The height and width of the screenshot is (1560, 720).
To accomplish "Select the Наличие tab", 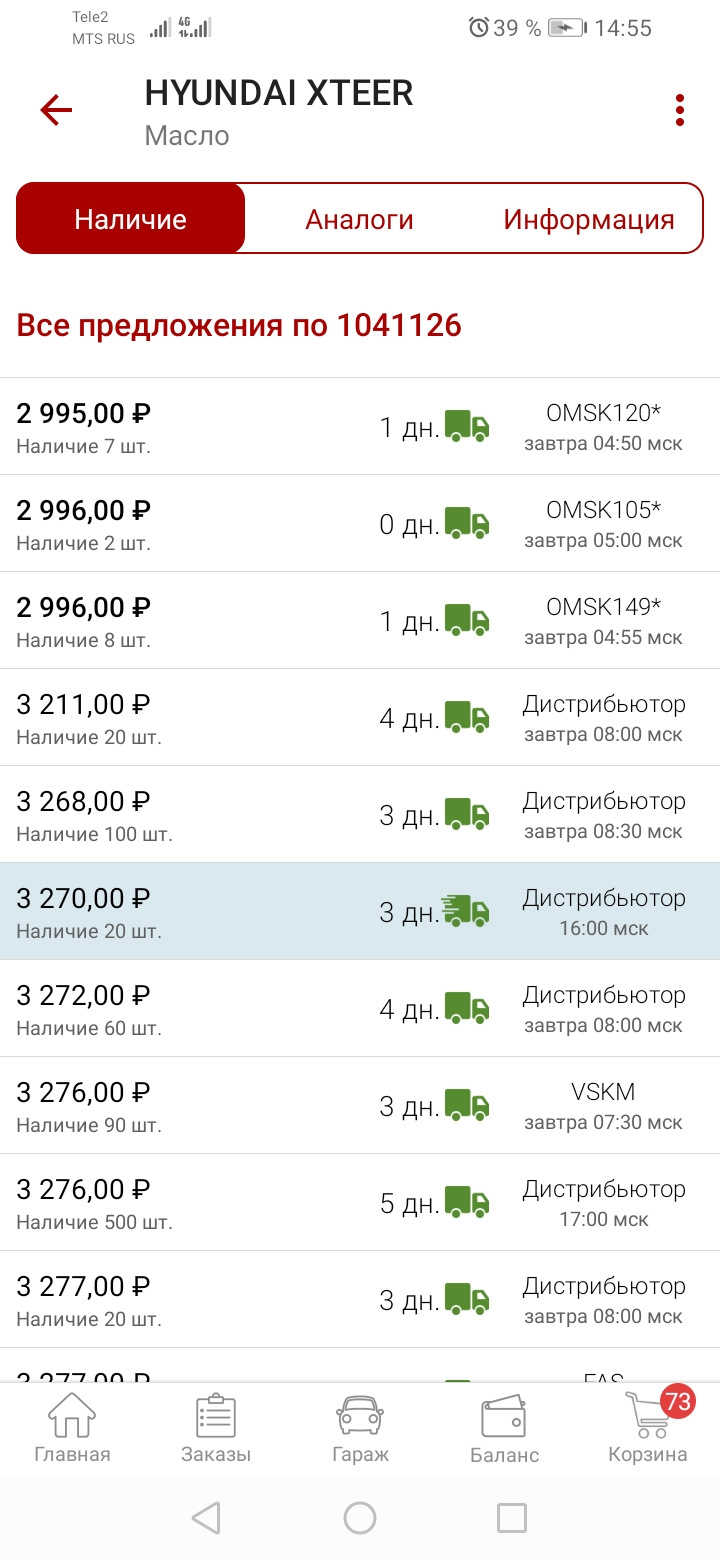I will tap(131, 219).
